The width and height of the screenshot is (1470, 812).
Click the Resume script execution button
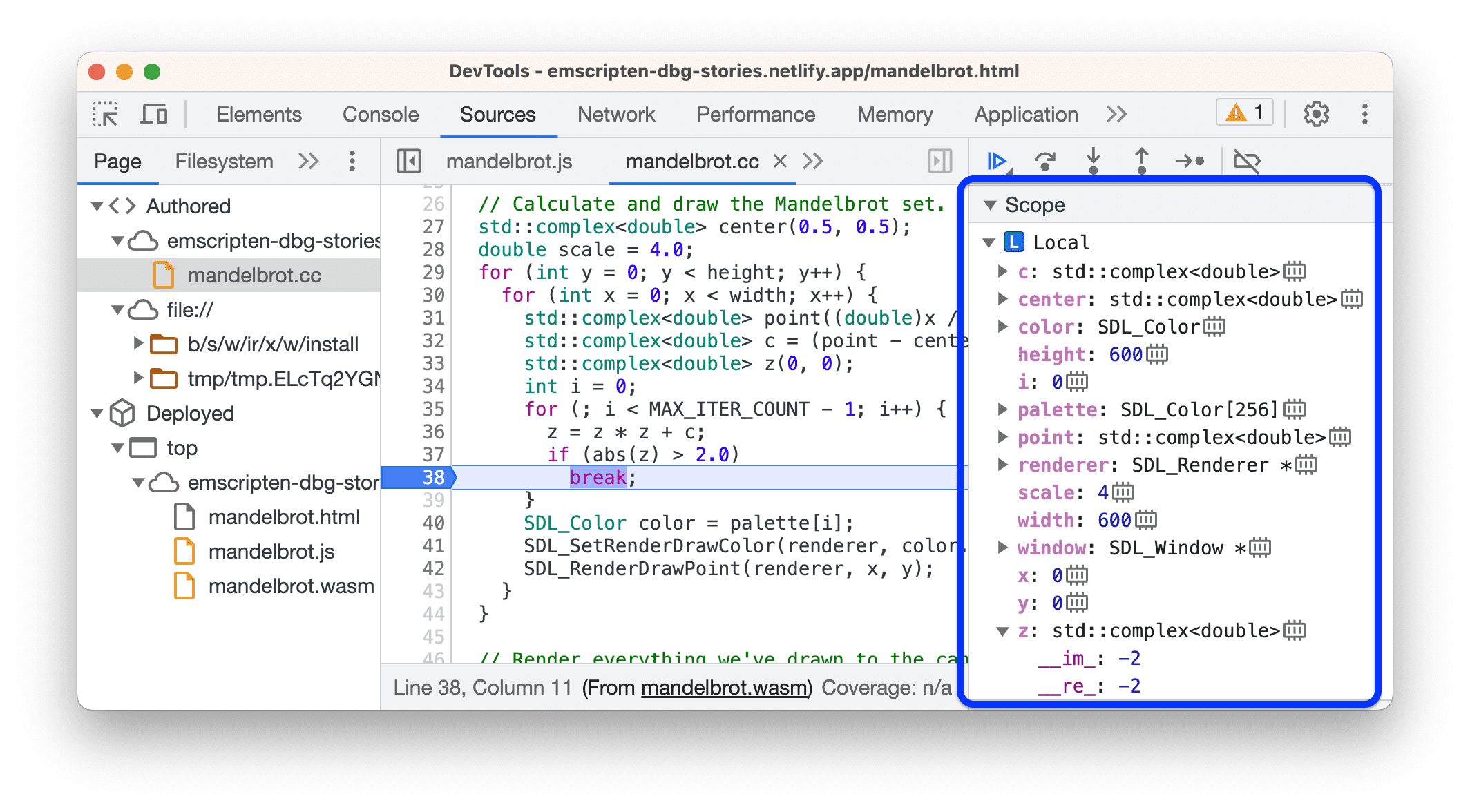click(994, 162)
